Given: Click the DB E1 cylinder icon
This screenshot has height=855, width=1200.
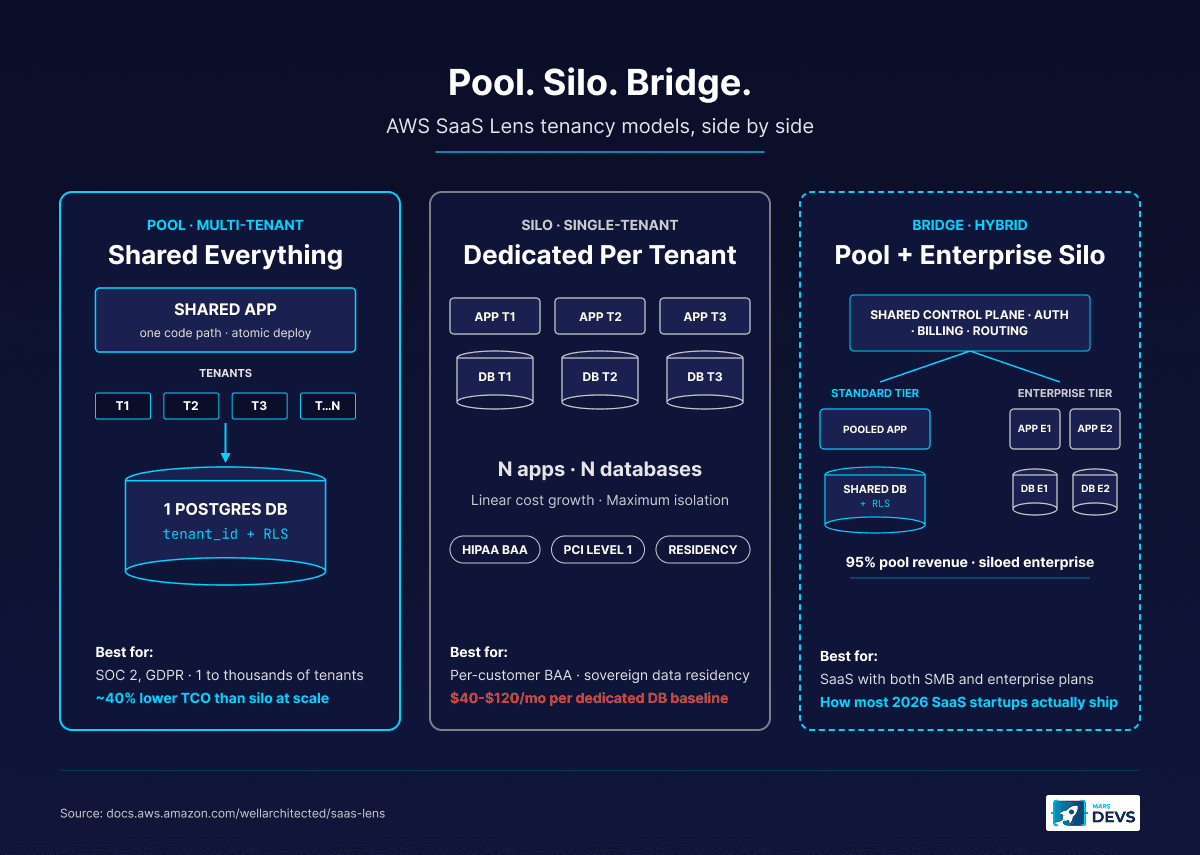Looking at the screenshot, I should coord(1035,490).
